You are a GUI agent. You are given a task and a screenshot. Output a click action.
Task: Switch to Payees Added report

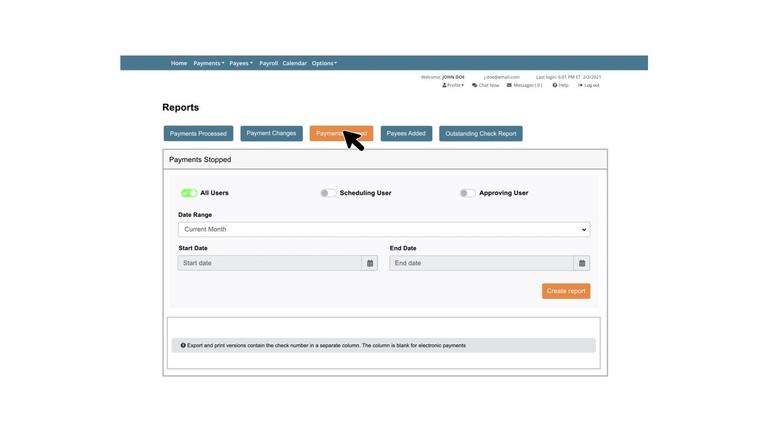coord(406,133)
